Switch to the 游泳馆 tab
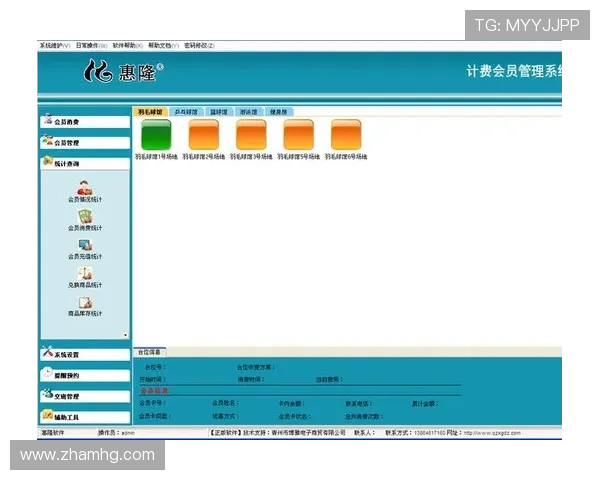 coord(249,112)
